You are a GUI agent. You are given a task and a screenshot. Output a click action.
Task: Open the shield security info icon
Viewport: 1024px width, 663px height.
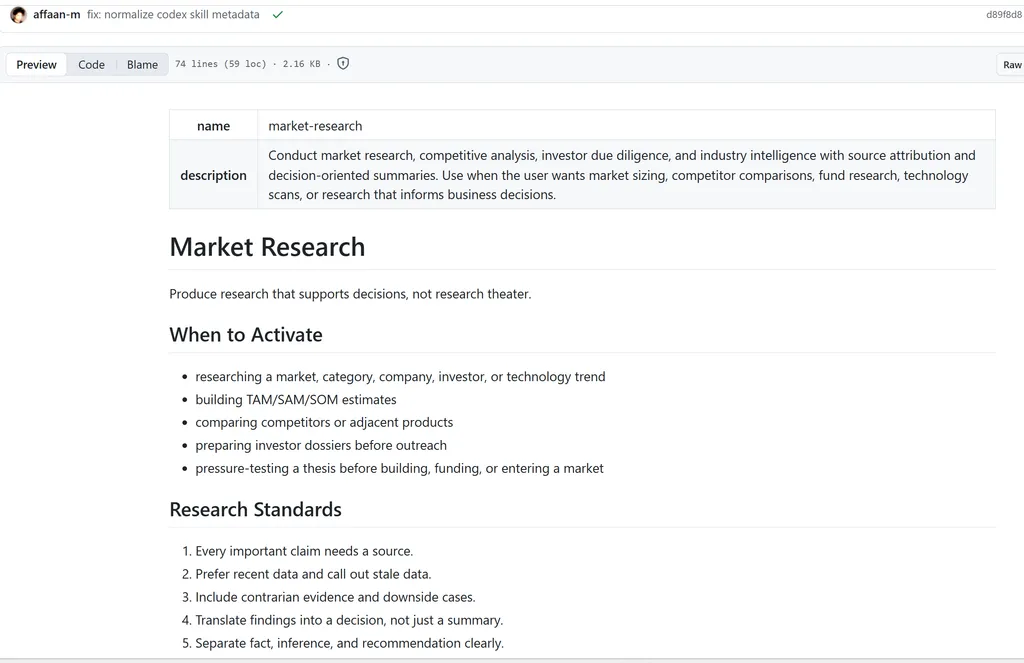pyautogui.click(x=343, y=63)
